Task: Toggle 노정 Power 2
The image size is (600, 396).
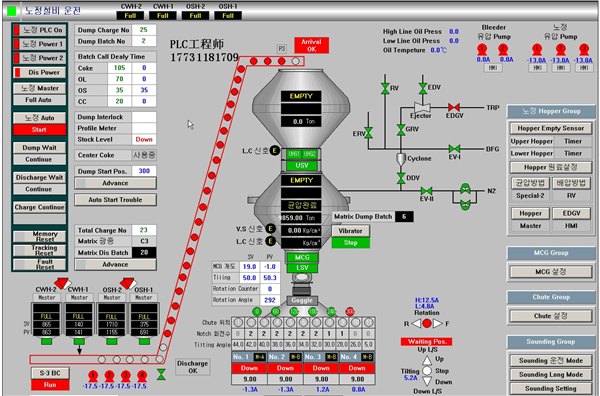Action: point(39,58)
